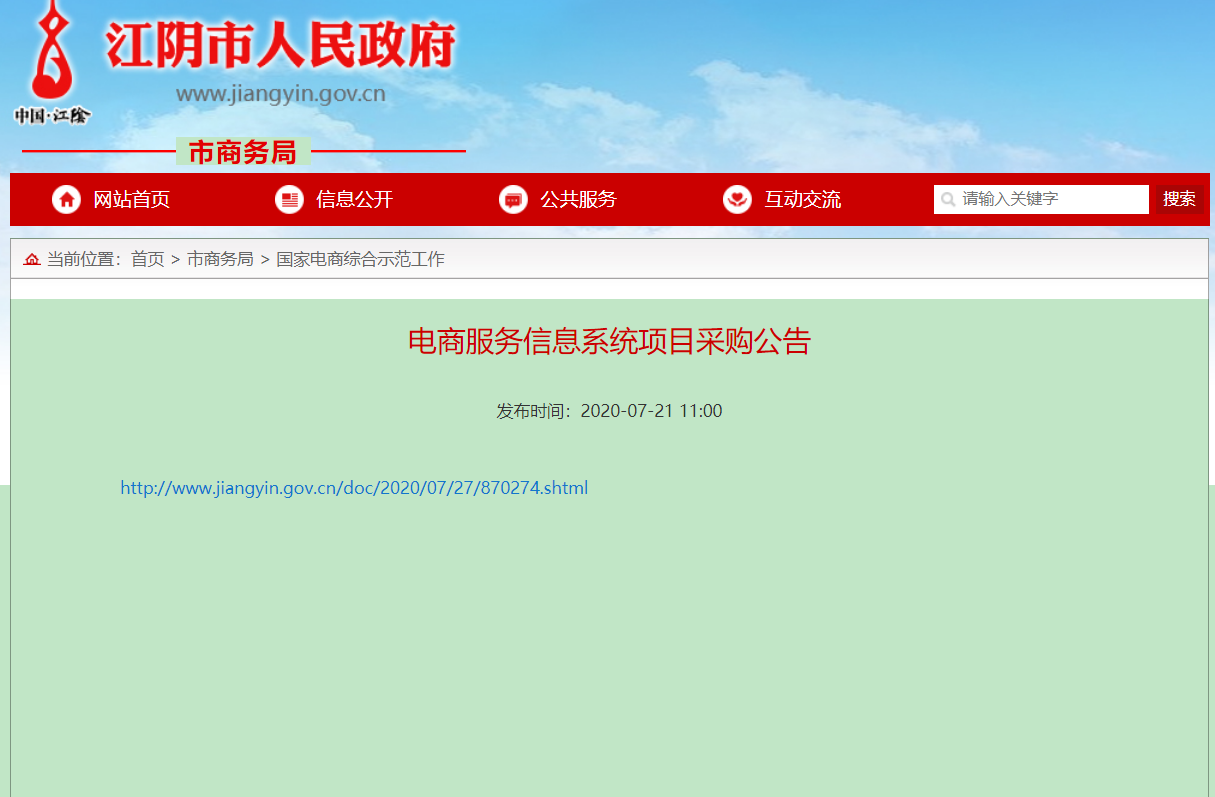Follow the 870274.shtml document link
The image size is (1215, 797).
[x=354, y=488]
